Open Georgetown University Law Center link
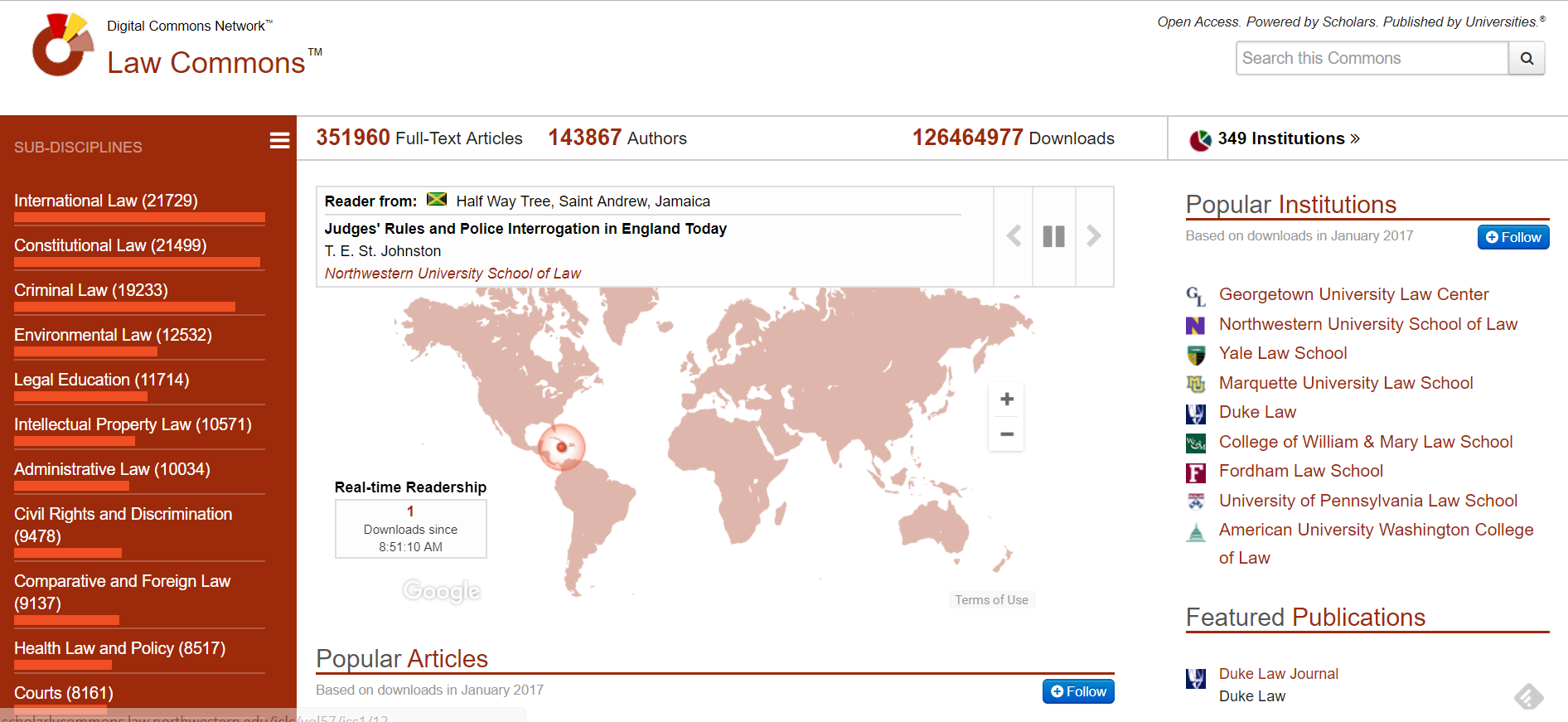 point(1354,294)
